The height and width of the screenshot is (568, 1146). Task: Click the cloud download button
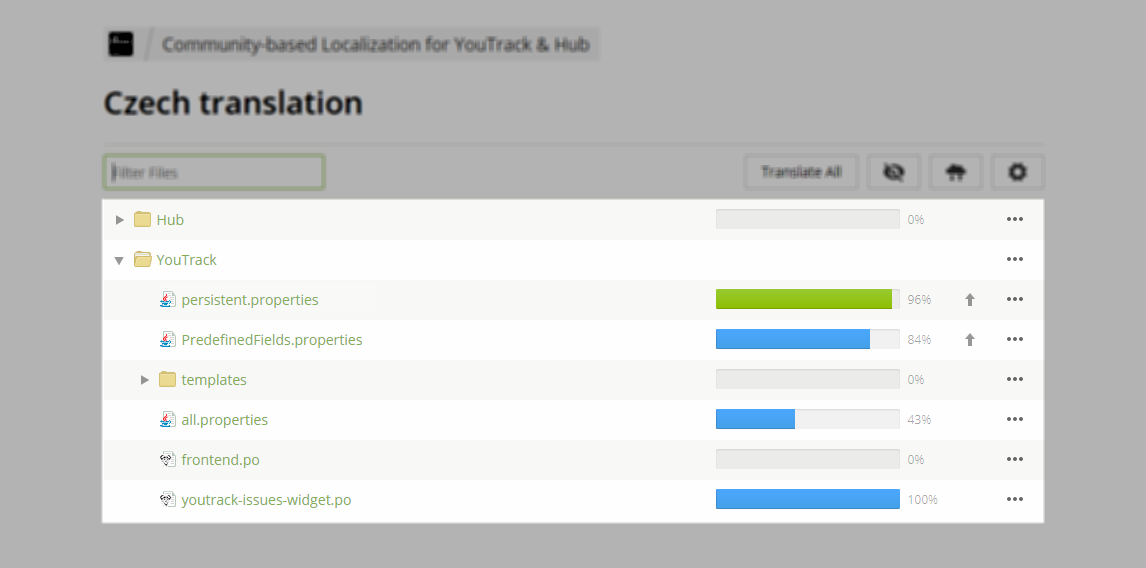point(956,173)
